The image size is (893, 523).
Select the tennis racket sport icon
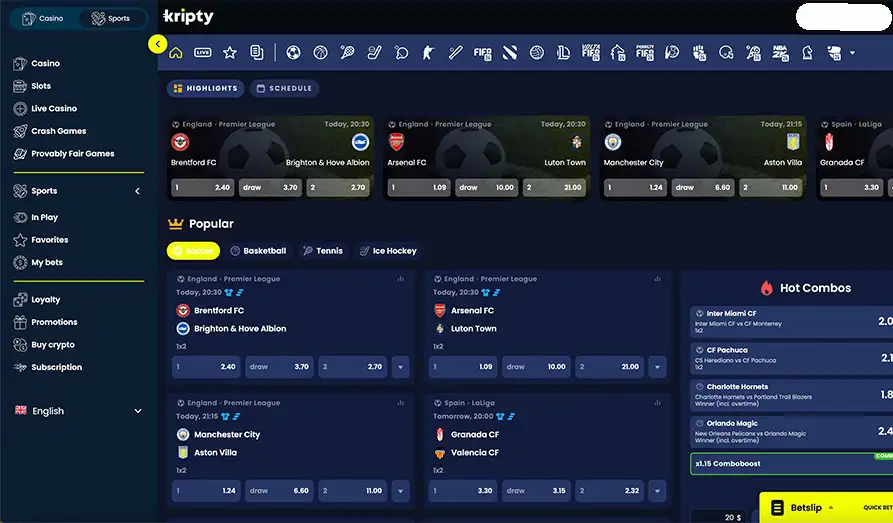(x=347, y=53)
